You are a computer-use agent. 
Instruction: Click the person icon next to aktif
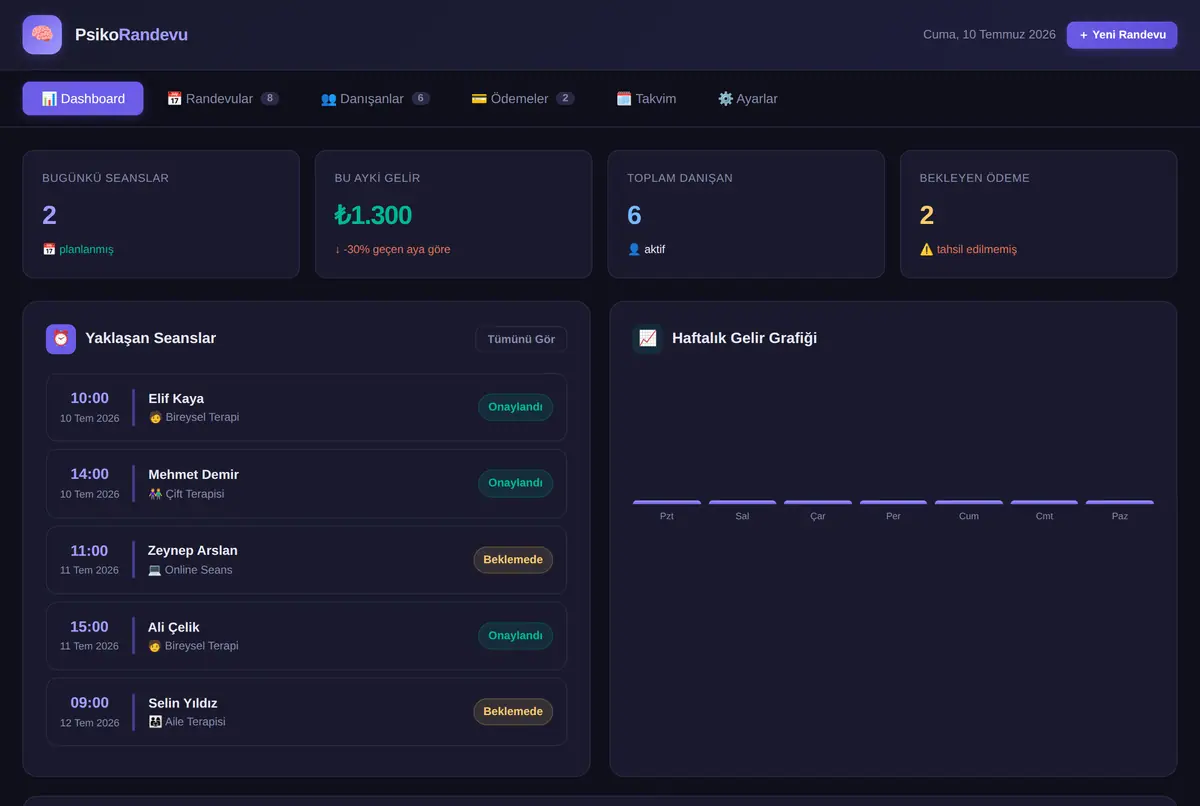coord(634,249)
